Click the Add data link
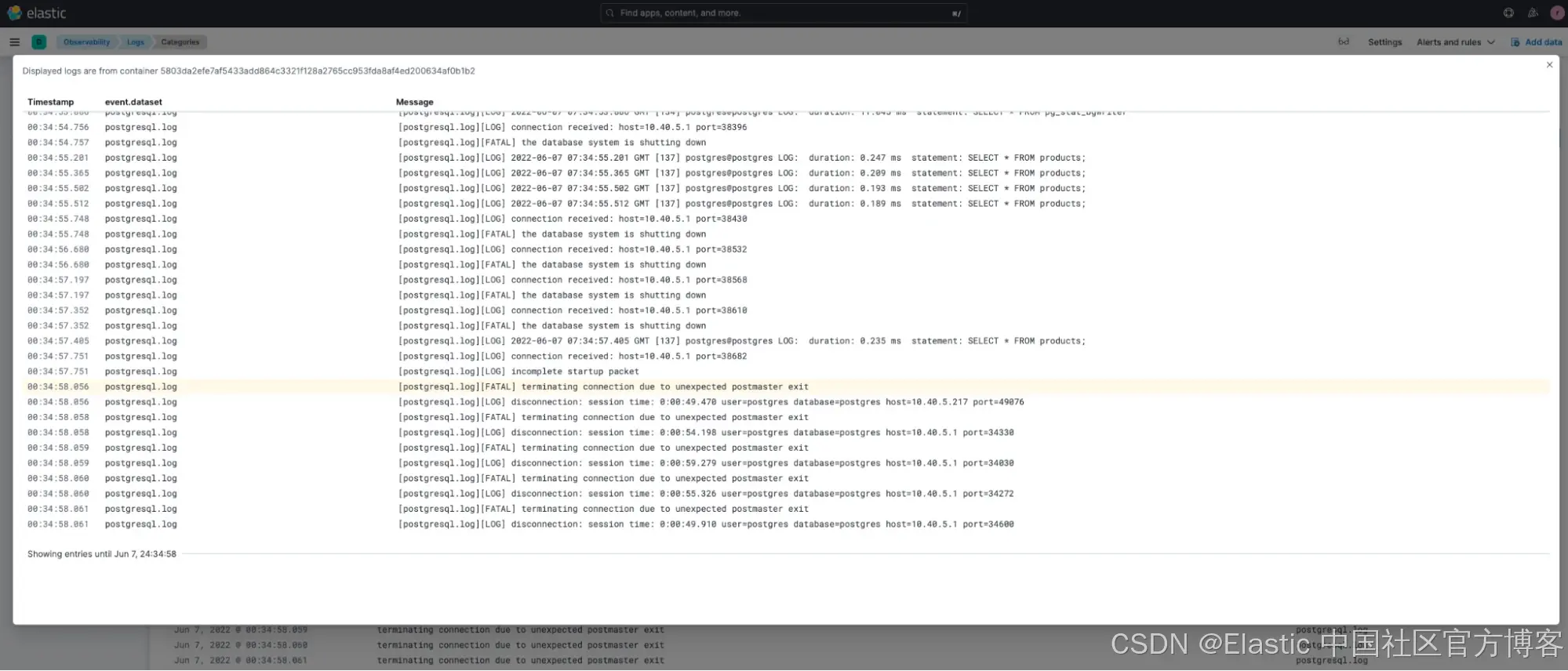Screen dimensions: 1568x671 pos(1537,42)
